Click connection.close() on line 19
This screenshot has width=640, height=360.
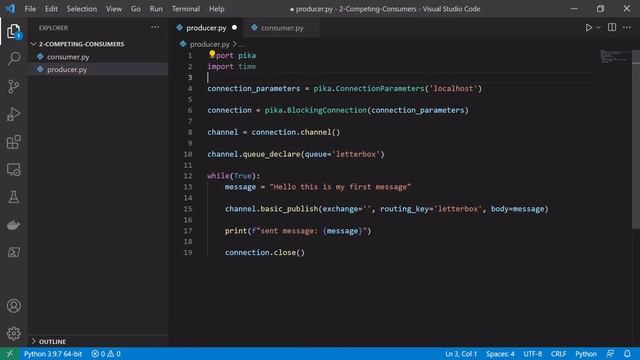[x=264, y=252]
